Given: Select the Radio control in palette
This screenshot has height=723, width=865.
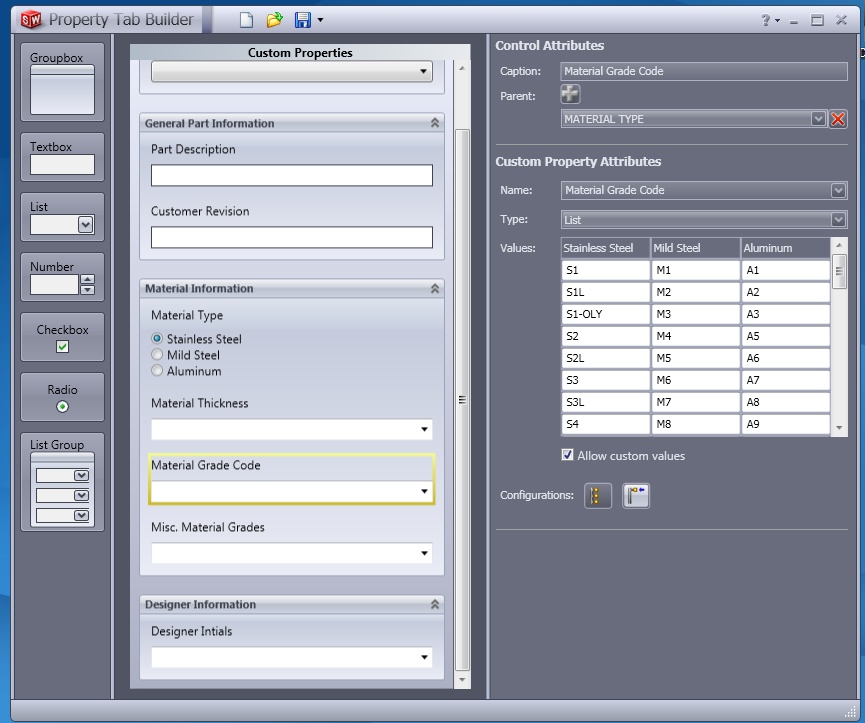Looking at the screenshot, I should 62,397.
